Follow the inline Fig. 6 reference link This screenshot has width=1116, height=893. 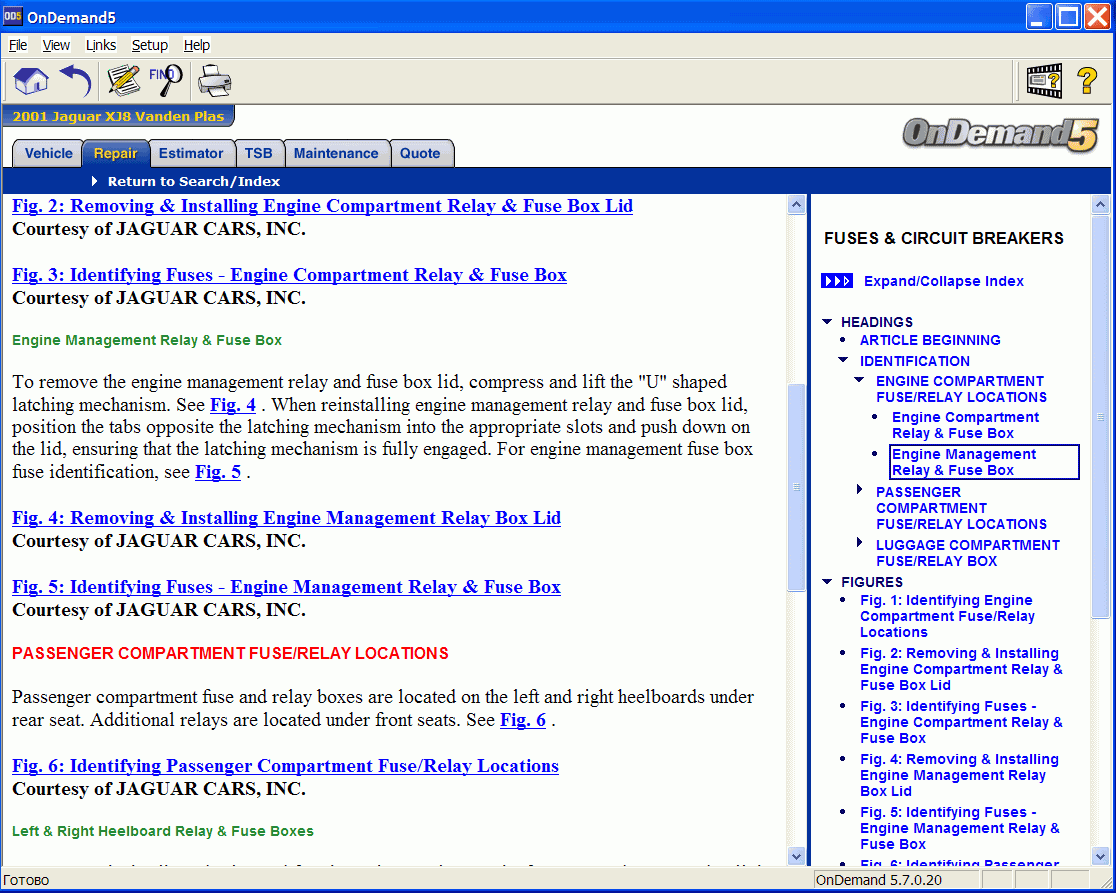523,720
